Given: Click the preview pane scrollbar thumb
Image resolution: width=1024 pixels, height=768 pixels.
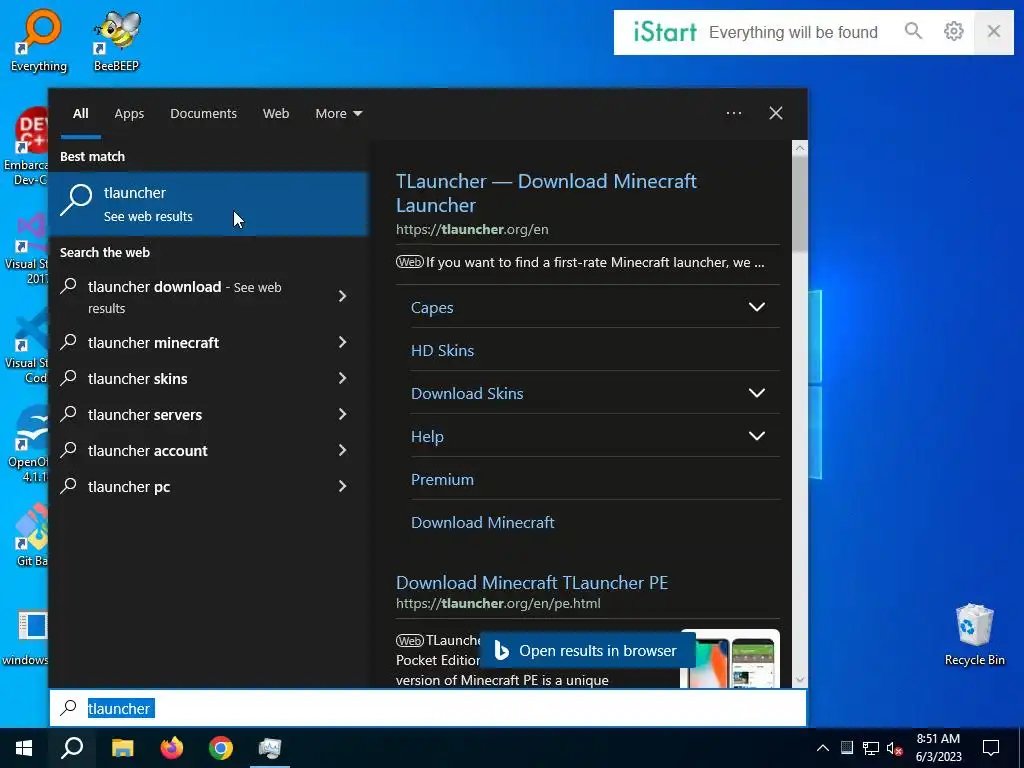Looking at the screenshot, I should pyautogui.click(x=800, y=204).
